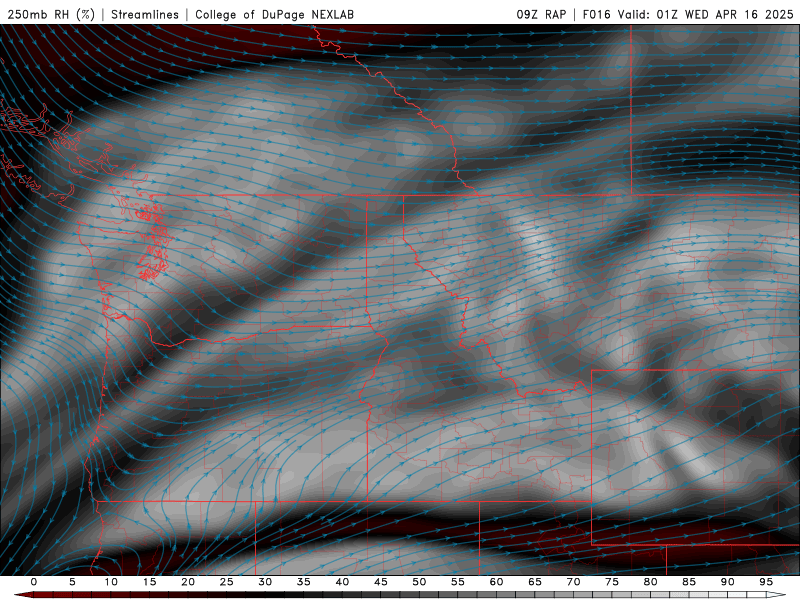Click the "250mb RH (%)" title text
Viewport: 800px width, 600px height.
(x=52, y=14)
